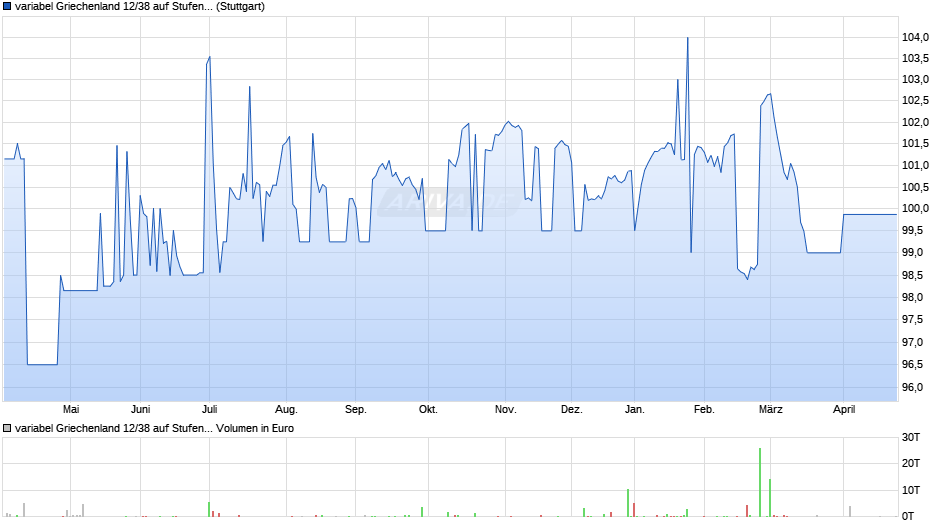
Task: Click the 100,0 price axis value
Action: (x=915, y=208)
